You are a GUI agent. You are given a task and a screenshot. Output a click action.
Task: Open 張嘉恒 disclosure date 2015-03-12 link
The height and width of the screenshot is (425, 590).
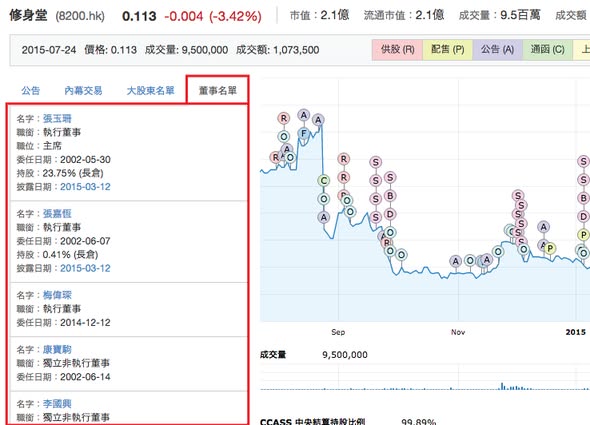tap(85, 268)
